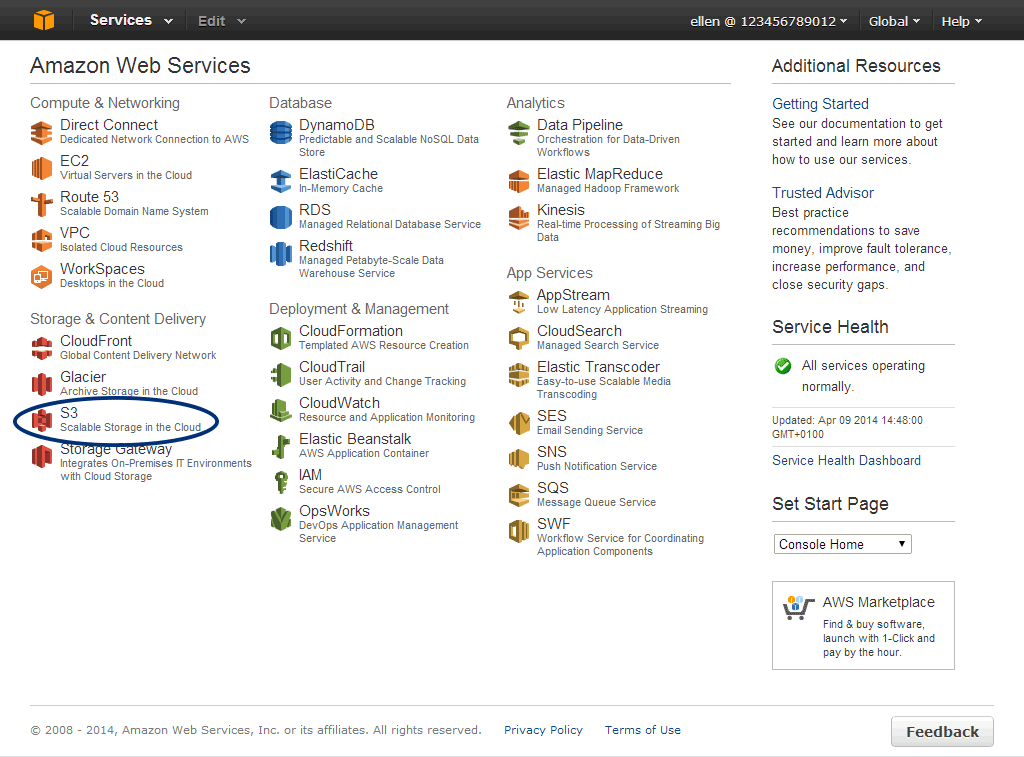Image resolution: width=1024 pixels, height=757 pixels.
Task: Click the S3 red bucket icon
Action: coord(41,420)
